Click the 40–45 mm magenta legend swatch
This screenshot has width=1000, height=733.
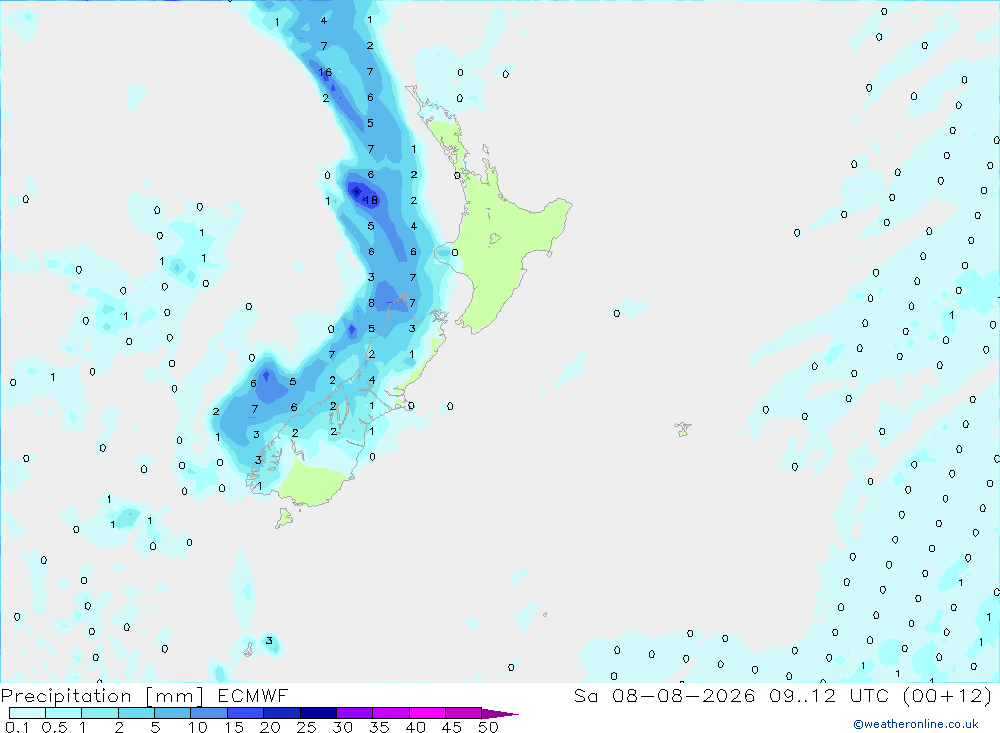pyautogui.click(x=427, y=713)
